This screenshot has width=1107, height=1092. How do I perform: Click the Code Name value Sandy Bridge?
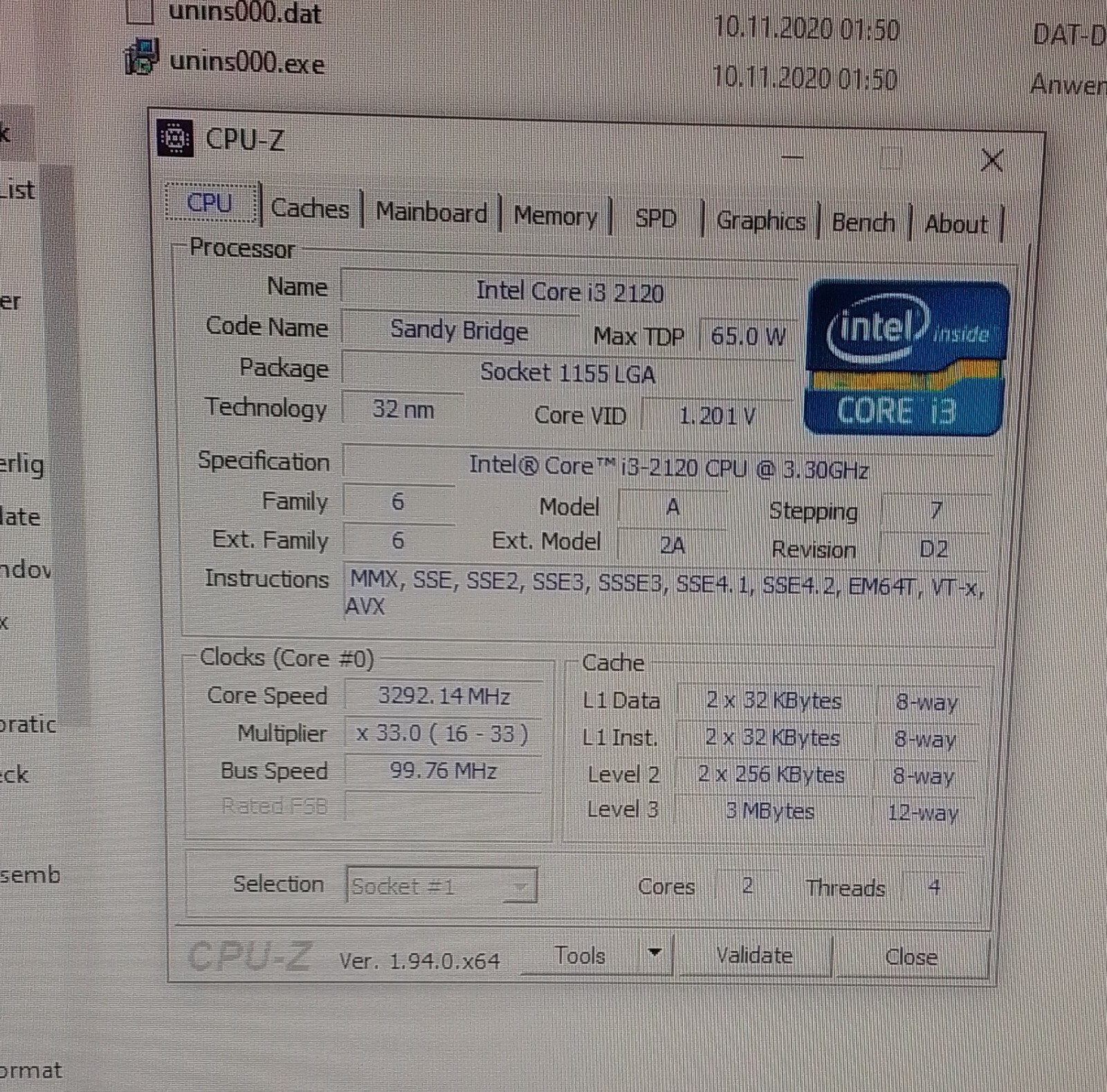(459, 330)
